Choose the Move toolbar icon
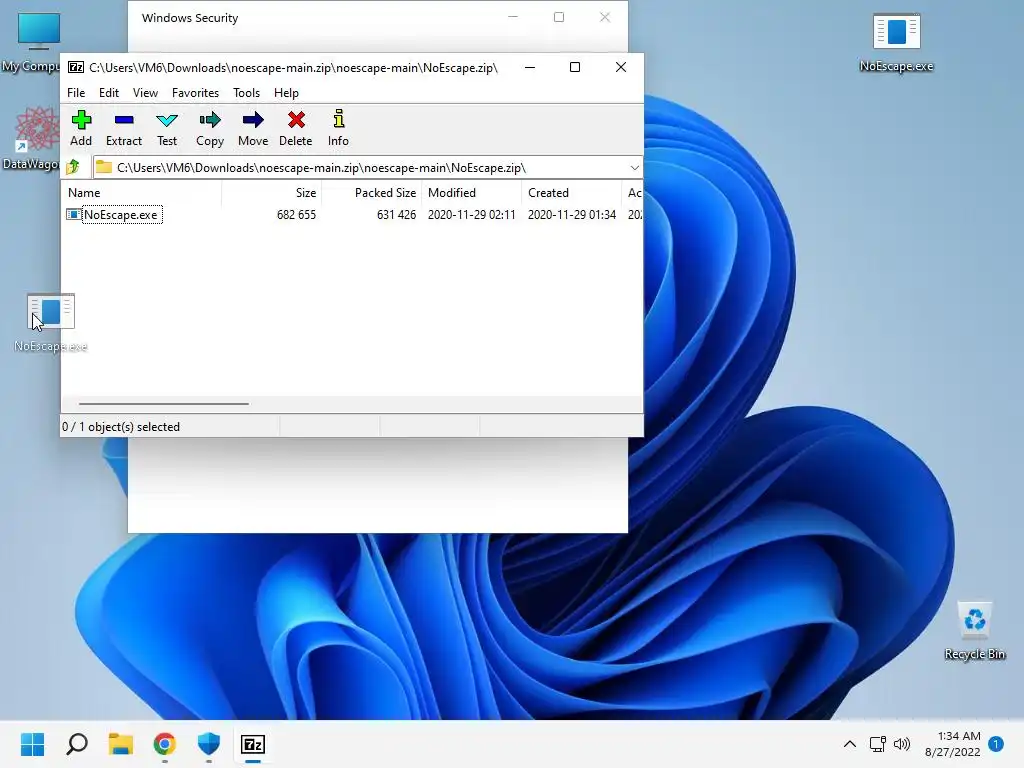1024x768 pixels. 253,128
